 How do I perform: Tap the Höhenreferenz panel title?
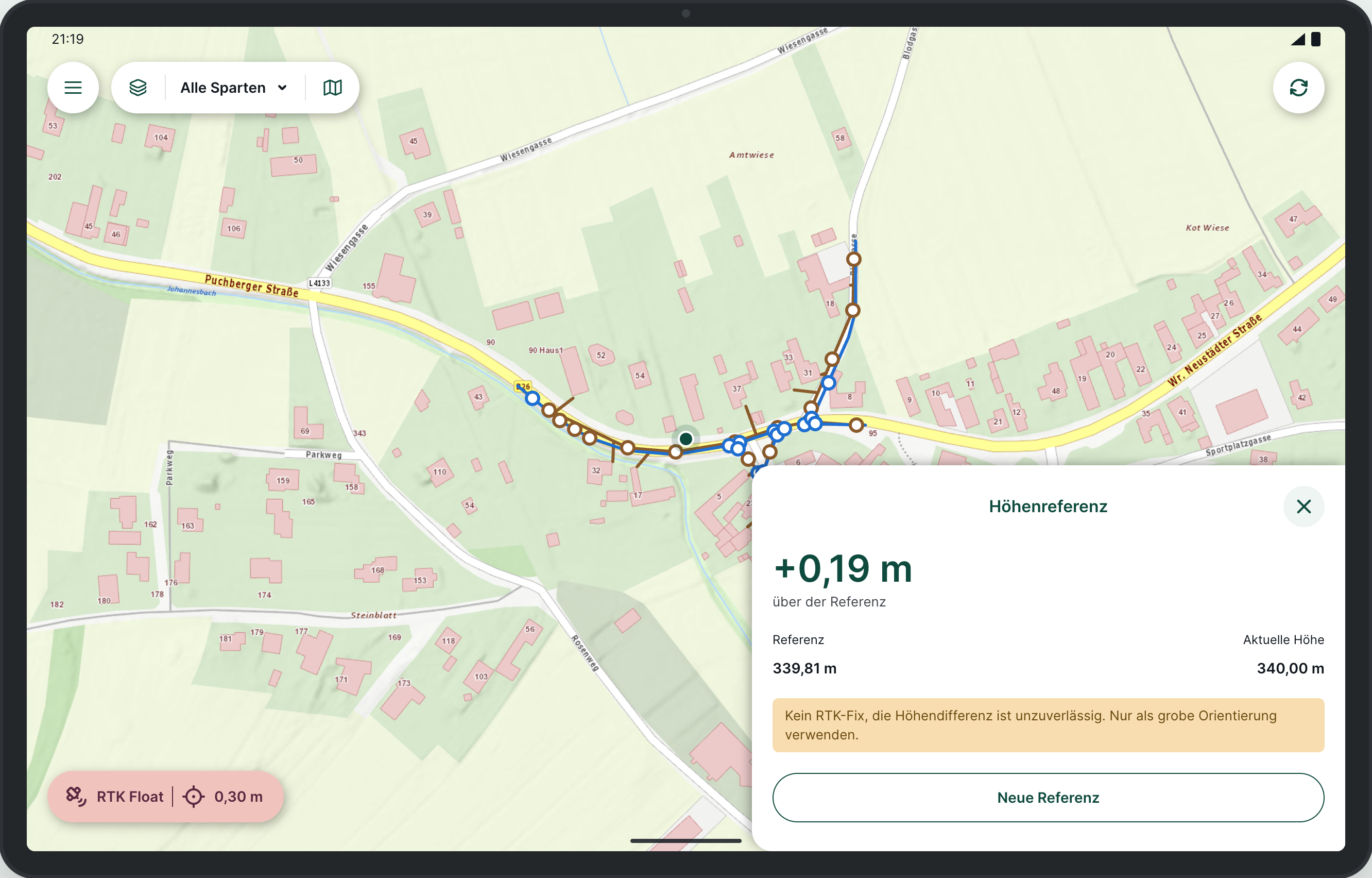click(x=1048, y=506)
